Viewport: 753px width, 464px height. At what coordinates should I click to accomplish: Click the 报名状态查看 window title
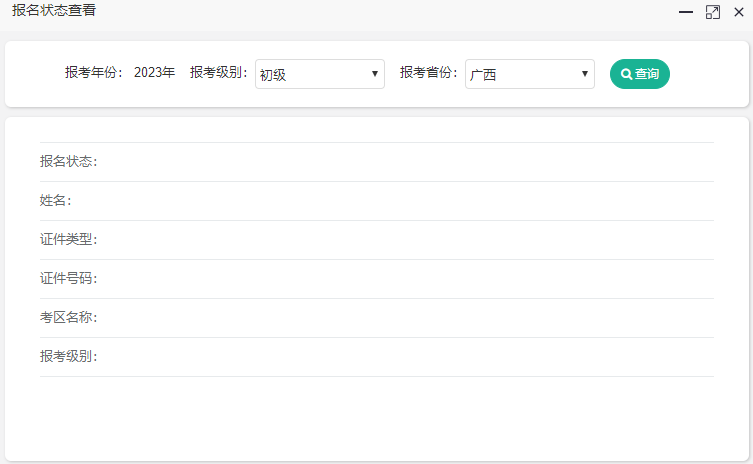point(54,10)
